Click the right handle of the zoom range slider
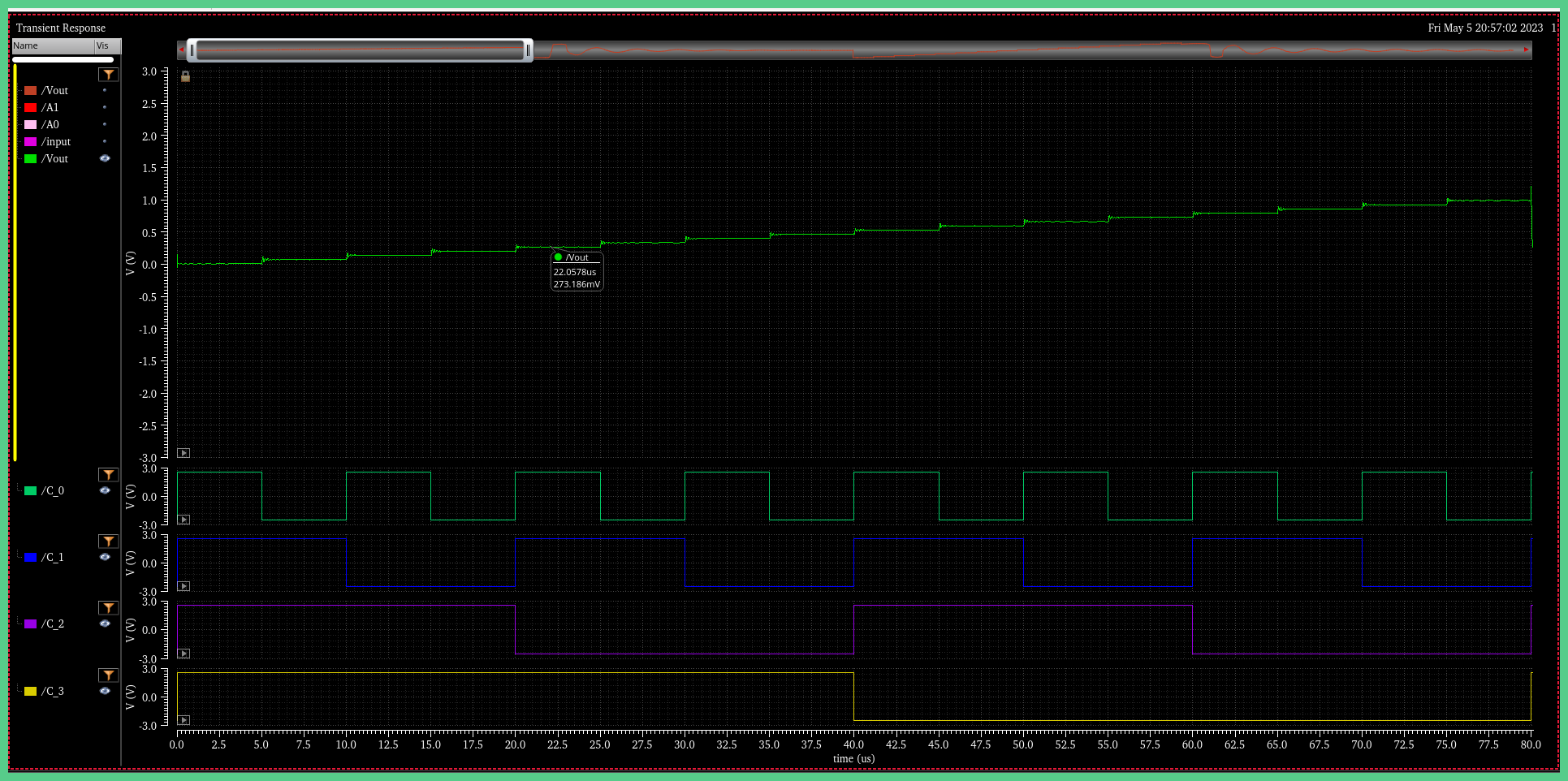This screenshot has width=1568, height=781. (x=528, y=50)
